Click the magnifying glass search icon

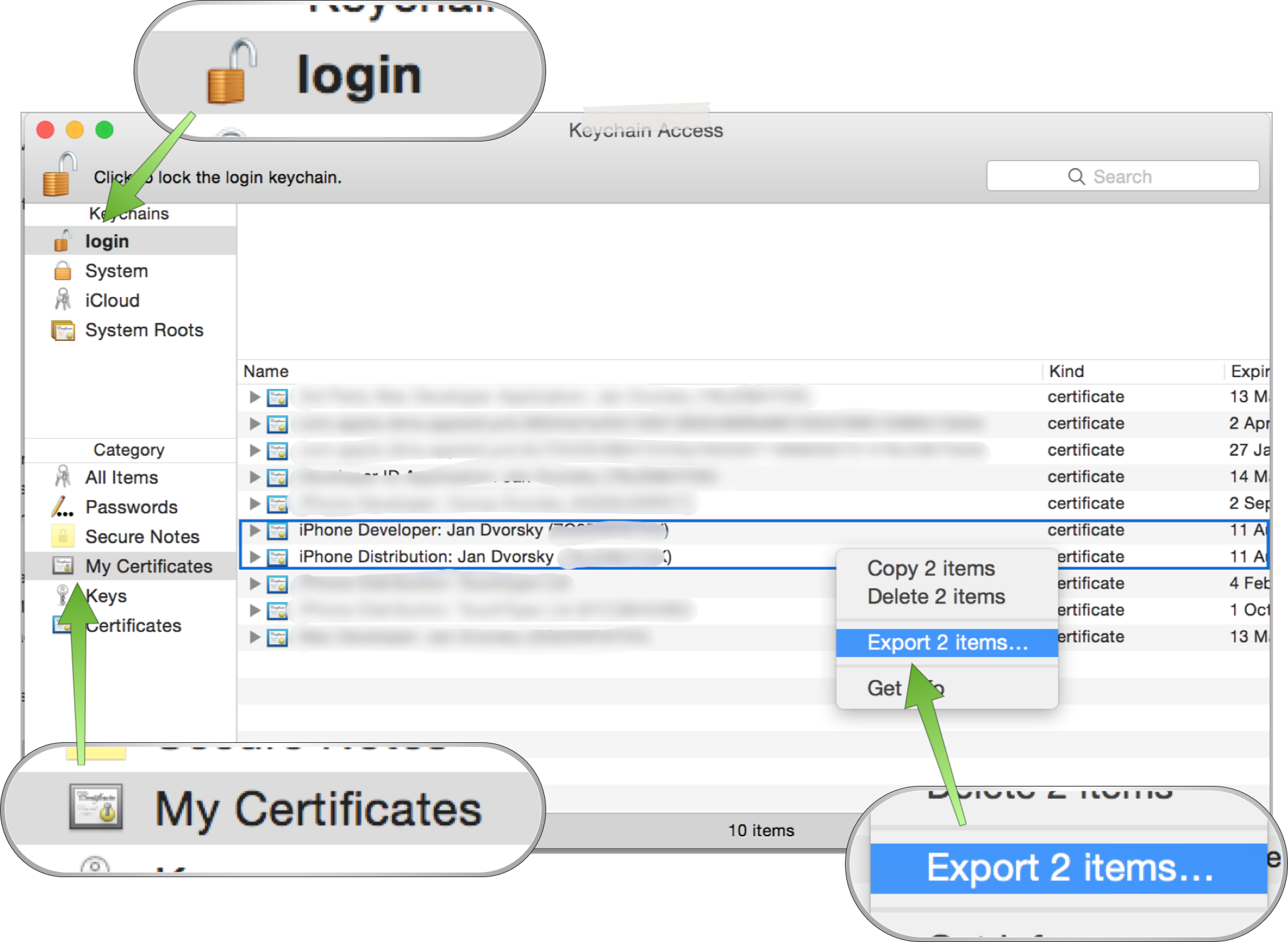(1076, 176)
